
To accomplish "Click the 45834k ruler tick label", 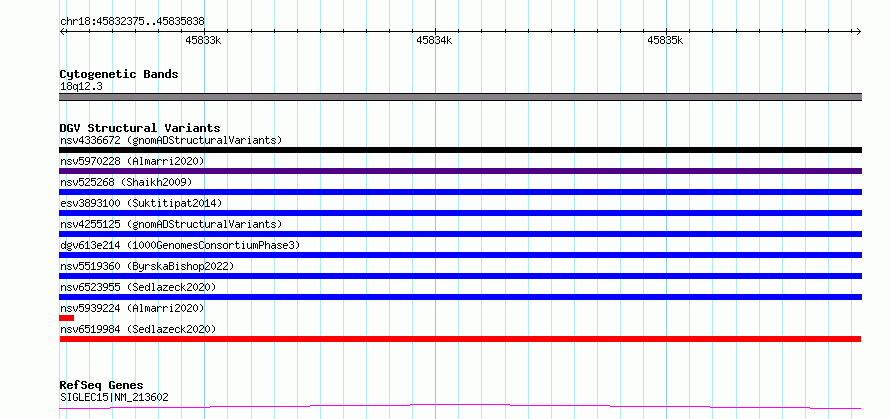I will click(x=434, y=40).
